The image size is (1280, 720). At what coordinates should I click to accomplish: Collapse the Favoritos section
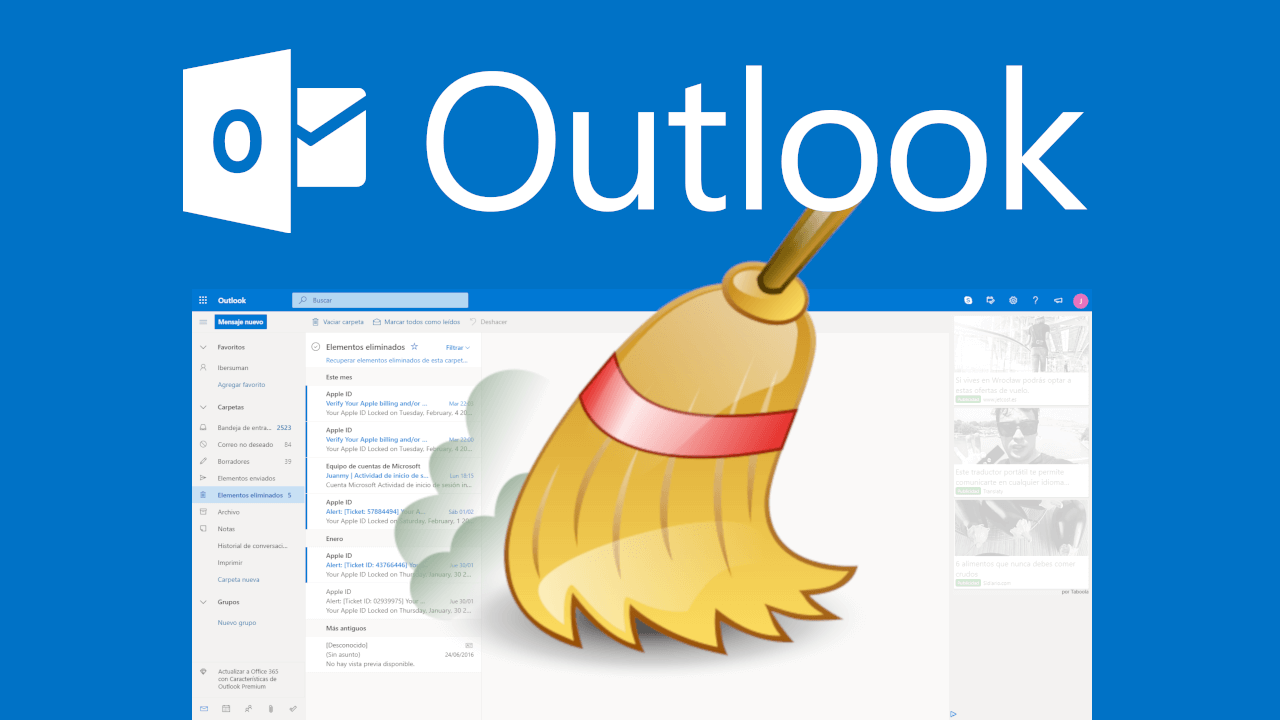[x=203, y=347]
